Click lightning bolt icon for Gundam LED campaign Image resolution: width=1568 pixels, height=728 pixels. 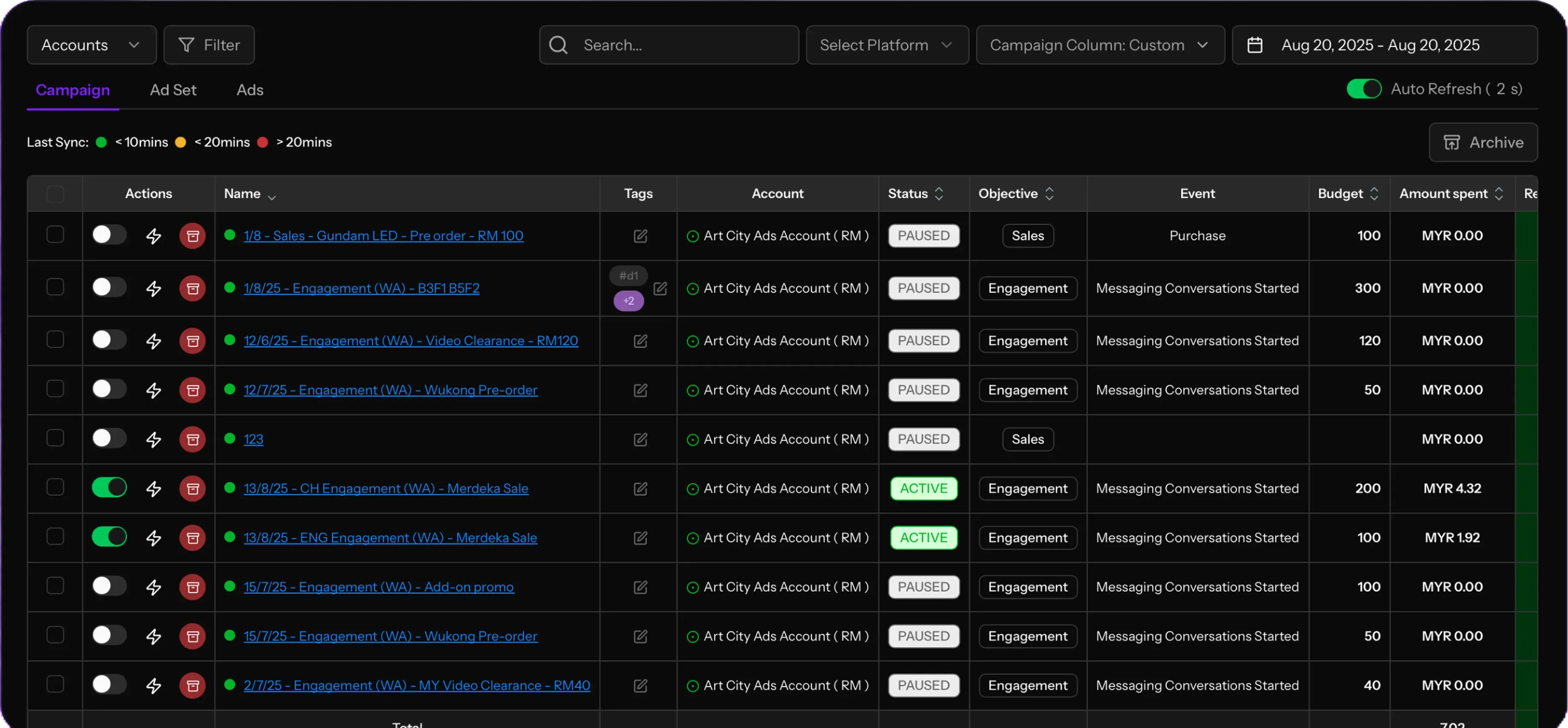coord(153,236)
